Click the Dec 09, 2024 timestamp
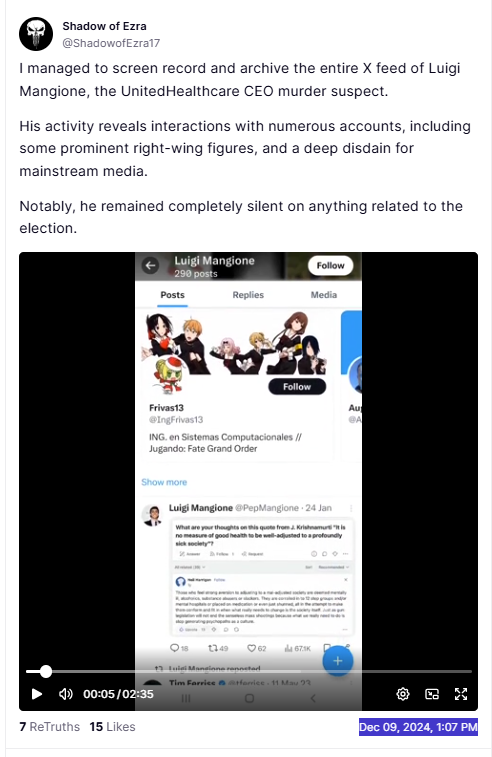 418,727
